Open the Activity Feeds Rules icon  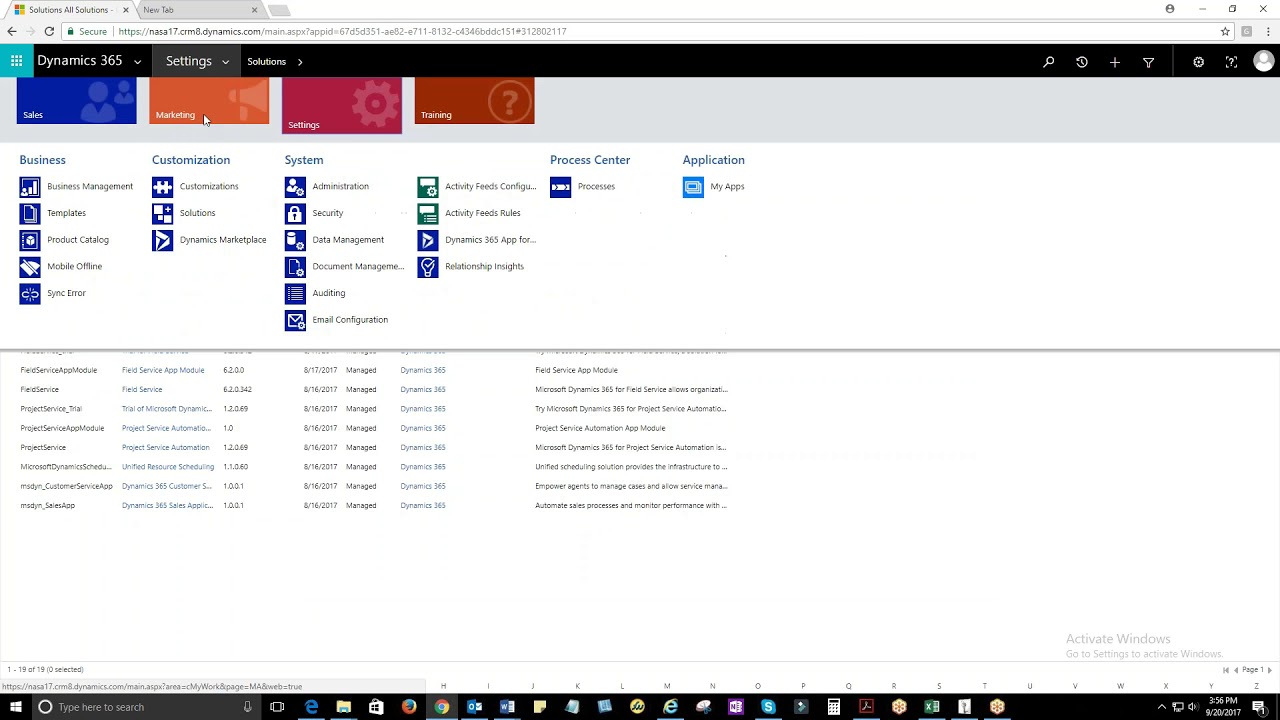pos(428,213)
